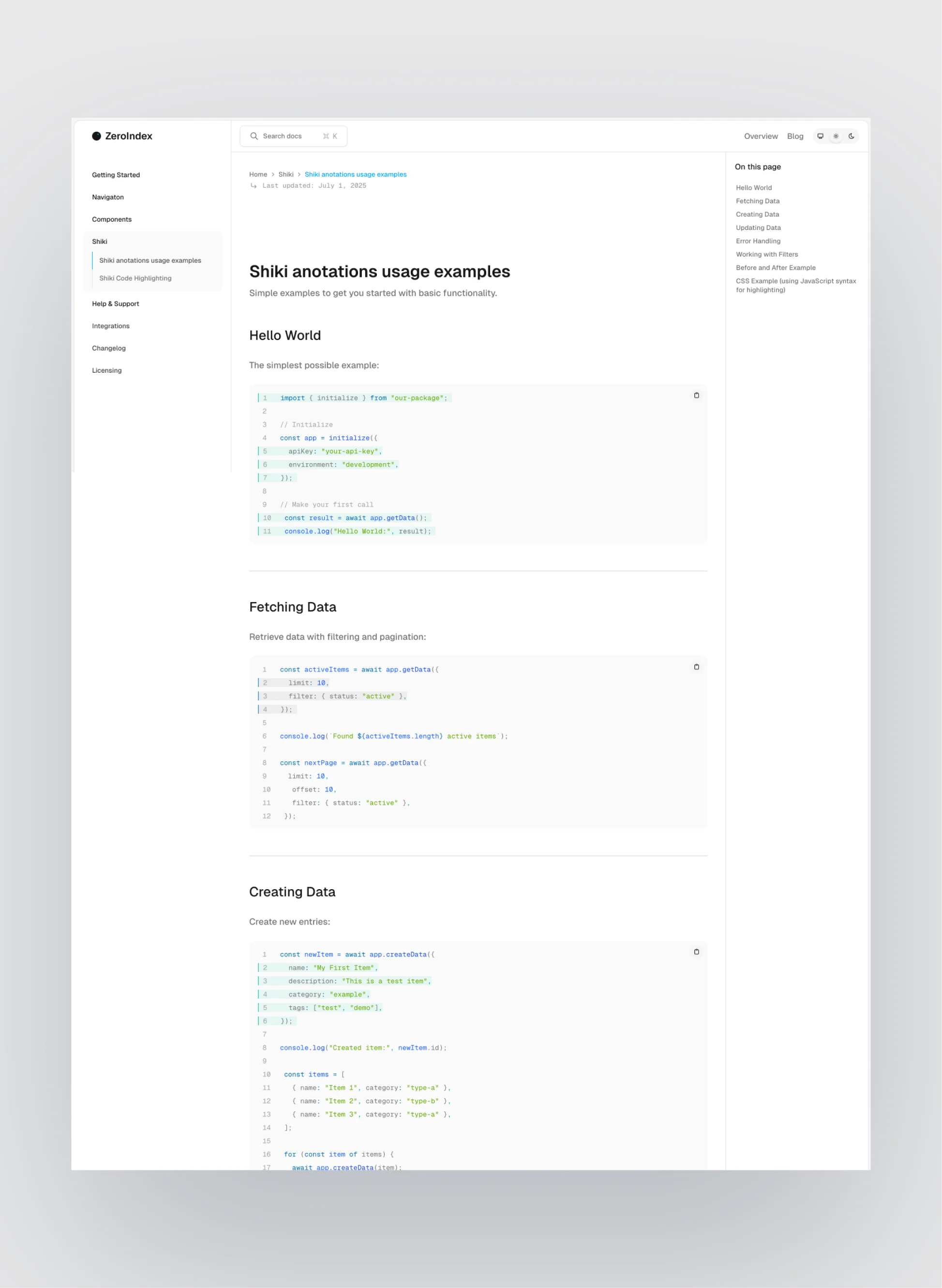
Task: Toggle dark theme off by selecting light mode
Action: click(x=836, y=136)
